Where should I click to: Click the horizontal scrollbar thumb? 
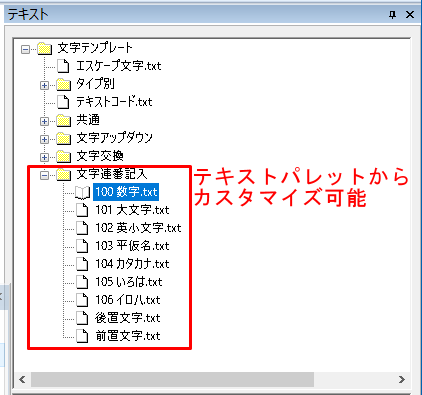[172, 379]
